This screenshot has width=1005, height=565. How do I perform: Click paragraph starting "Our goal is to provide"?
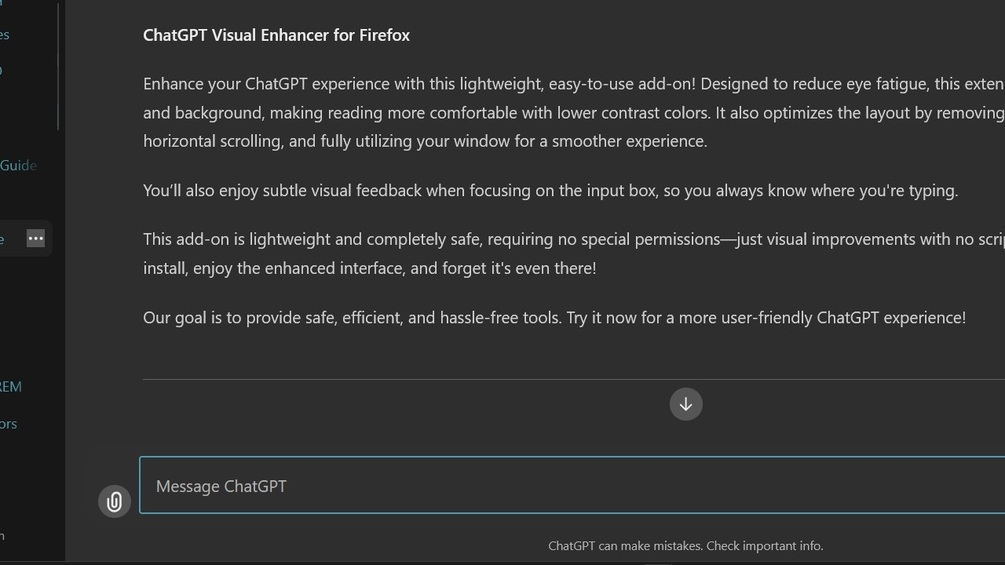554,318
